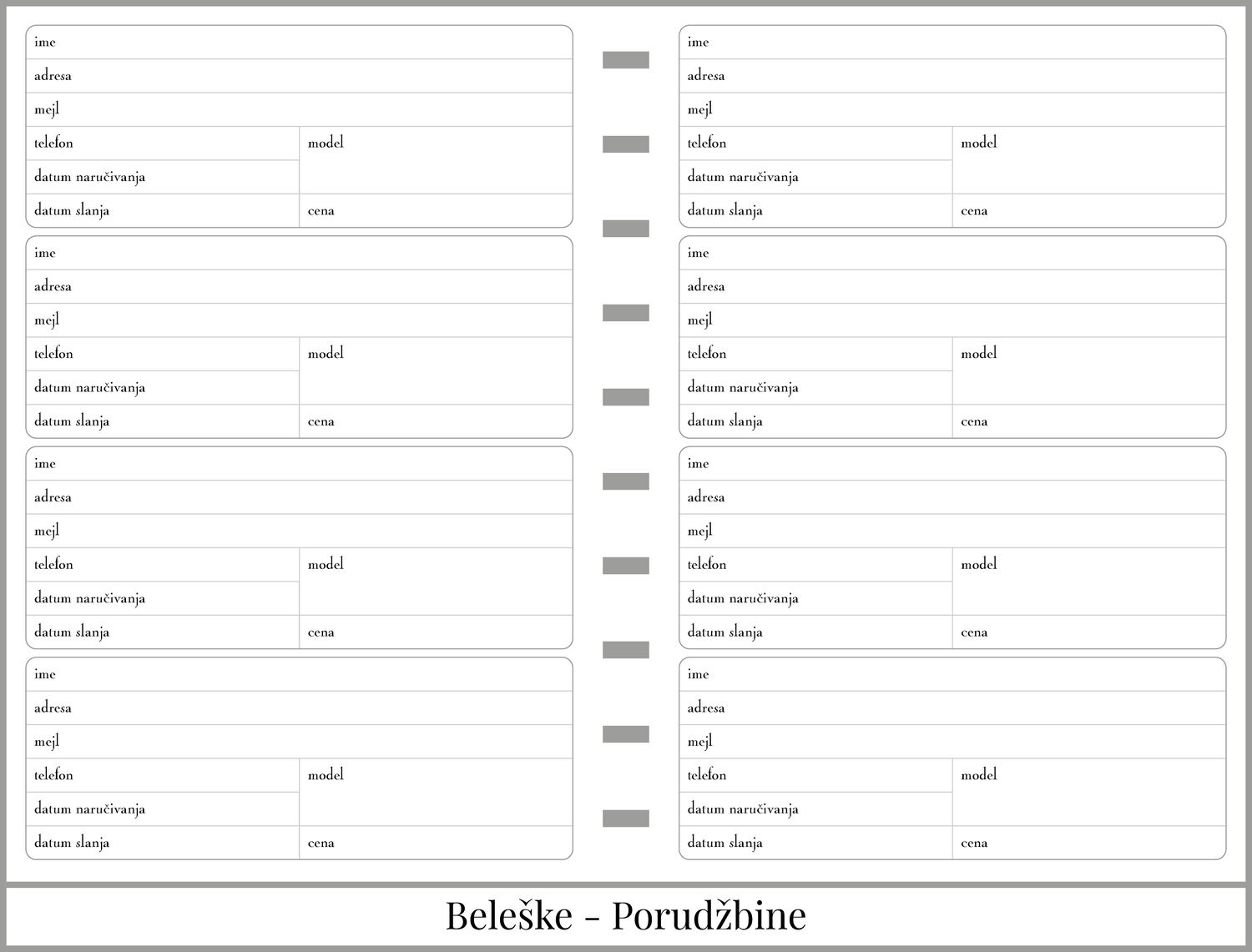Select cena field in second right card
Viewport: 1252px width, 952px height.
(1088, 421)
